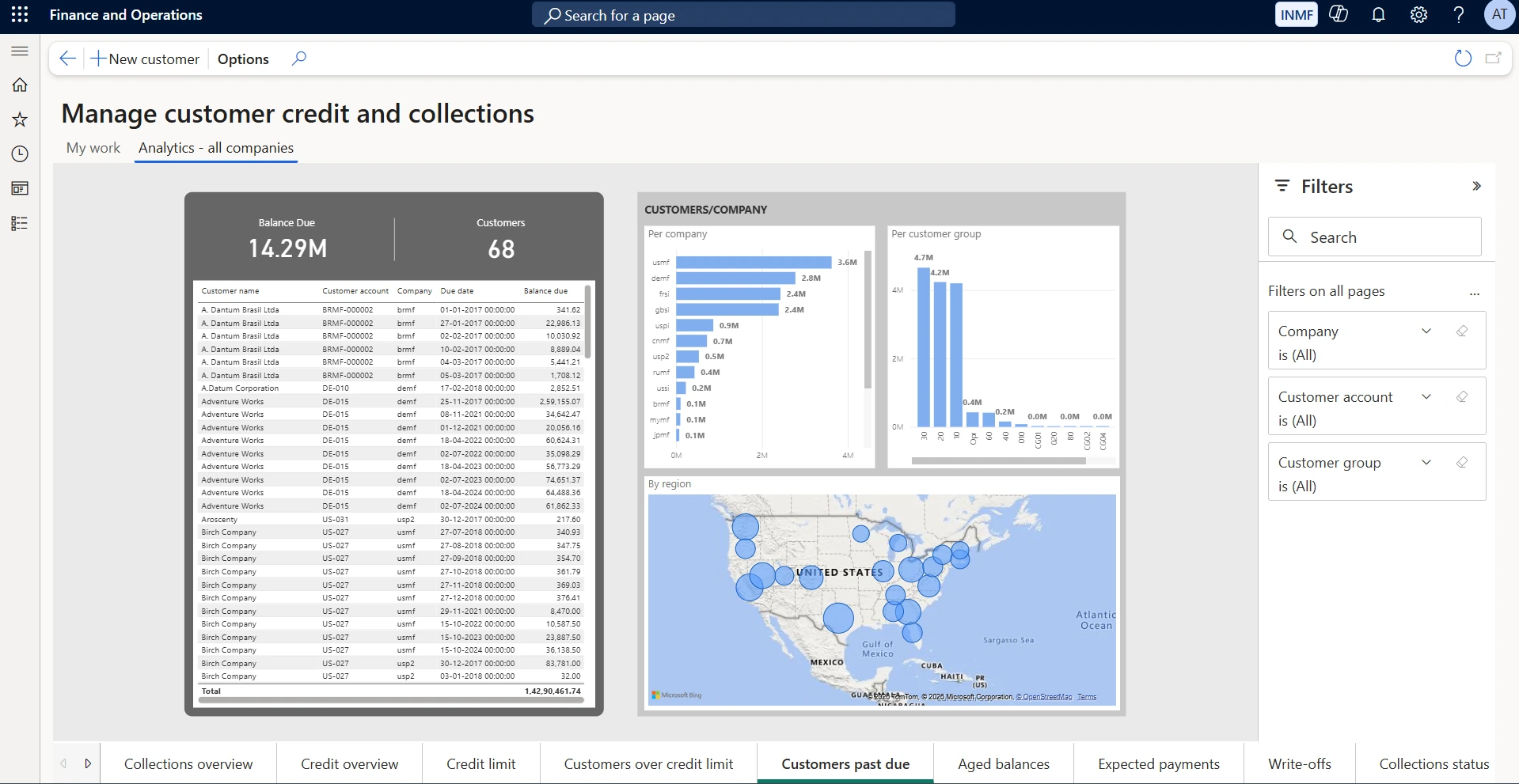Open the Expected payments report tab
The image size is (1519, 784).
[1159, 763]
